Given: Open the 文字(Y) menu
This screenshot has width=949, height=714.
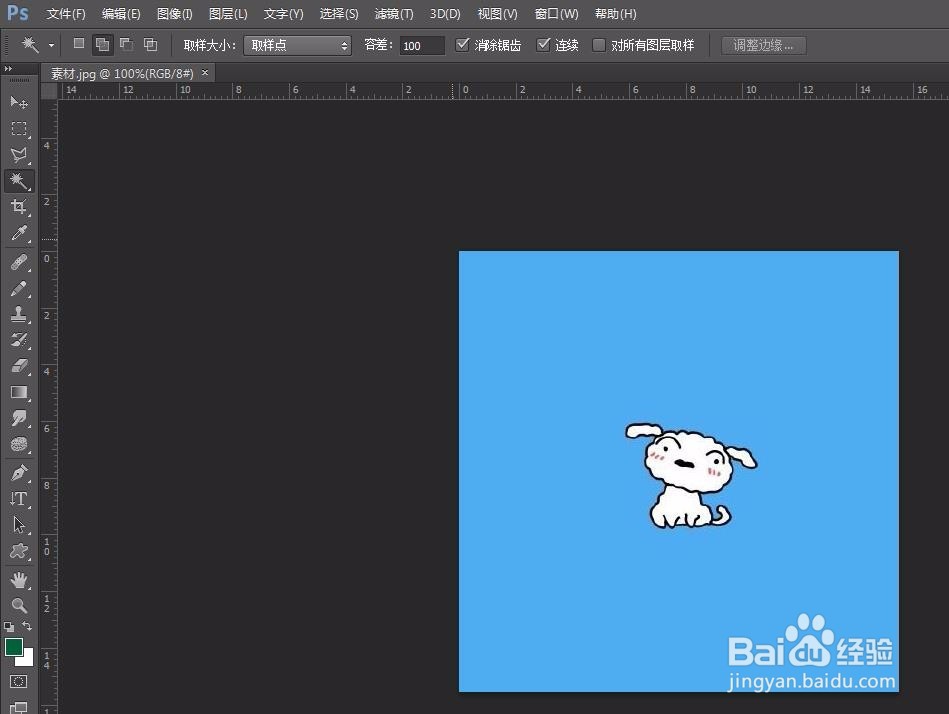Looking at the screenshot, I should click(x=283, y=13).
